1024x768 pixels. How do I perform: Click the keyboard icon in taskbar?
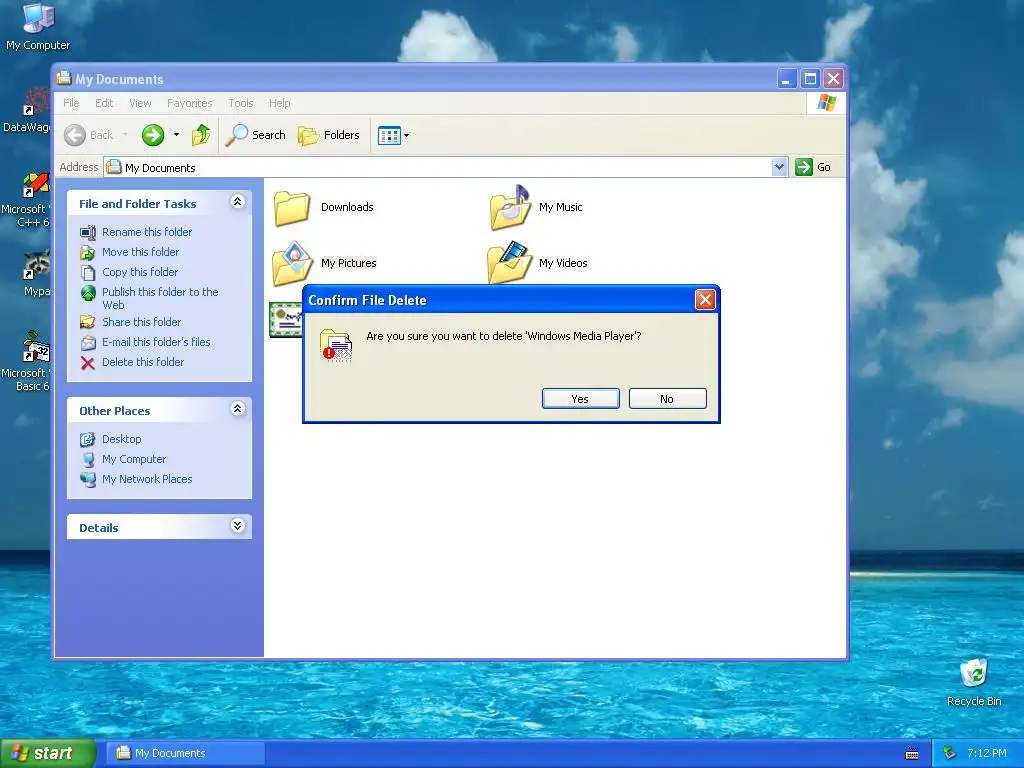[912, 754]
